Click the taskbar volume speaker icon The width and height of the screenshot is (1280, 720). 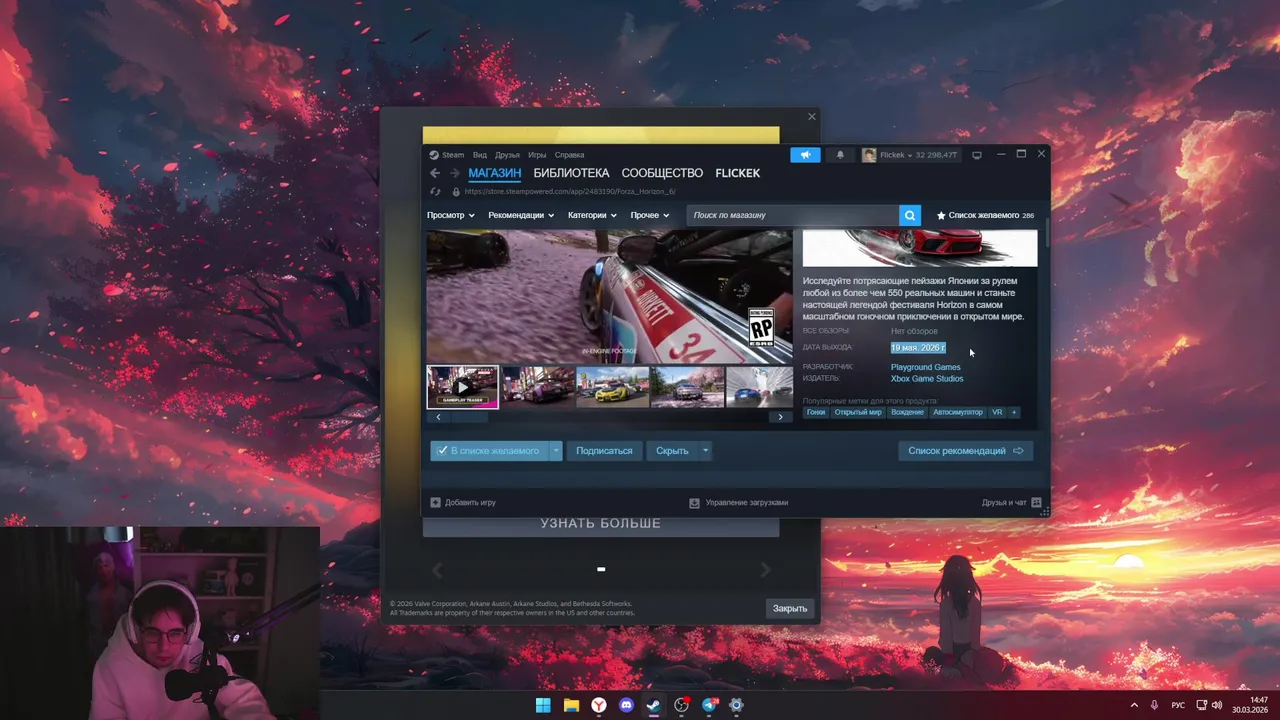[x=1216, y=705]
